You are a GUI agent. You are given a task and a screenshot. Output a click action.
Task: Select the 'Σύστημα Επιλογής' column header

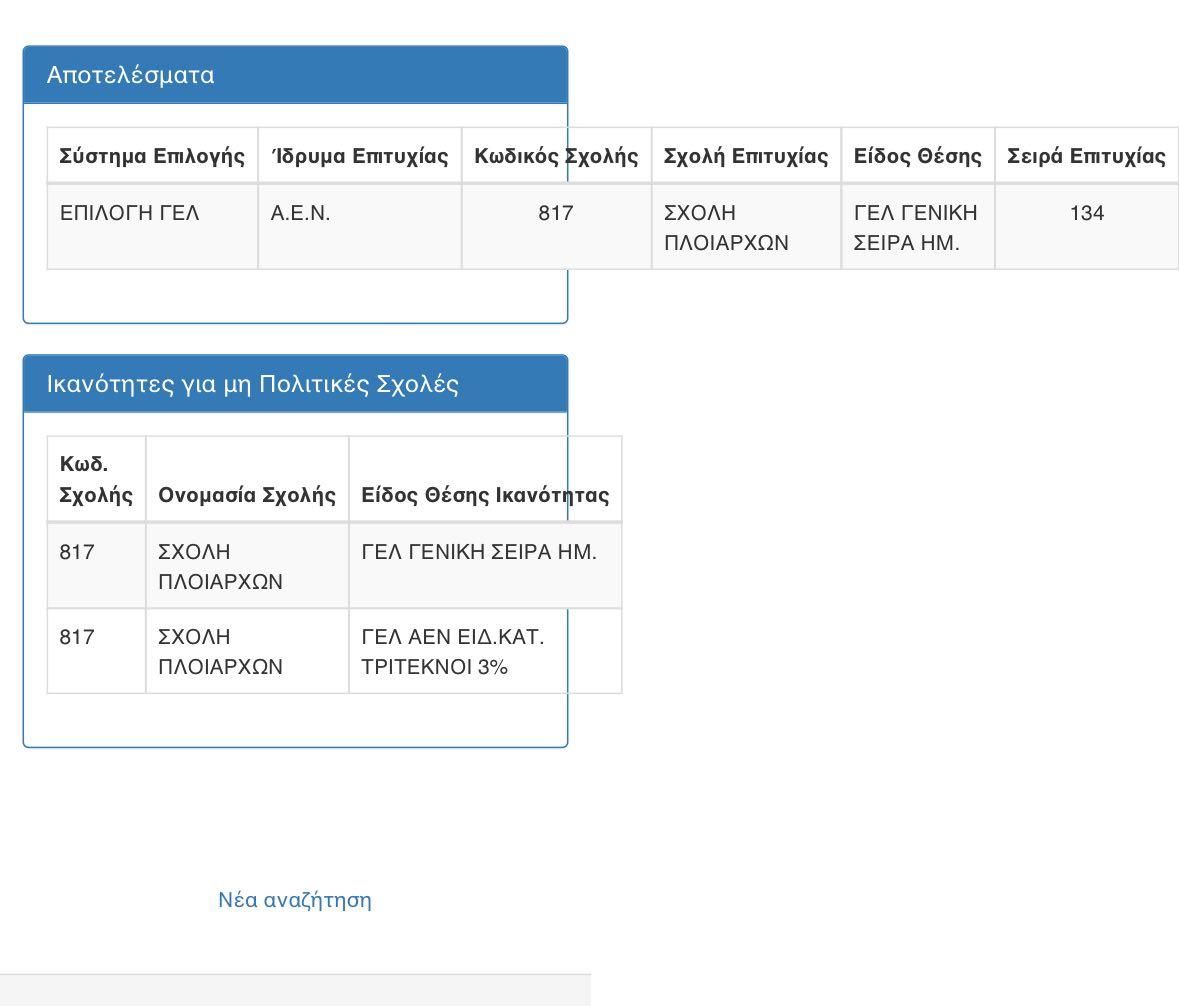[152, 156]
